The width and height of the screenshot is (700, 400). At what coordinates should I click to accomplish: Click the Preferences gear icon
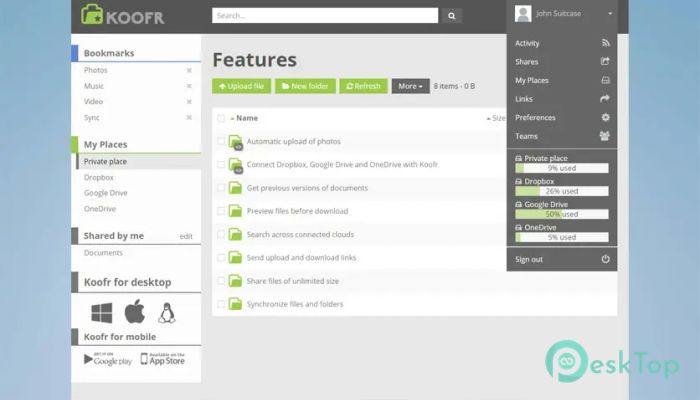(605, 117)
